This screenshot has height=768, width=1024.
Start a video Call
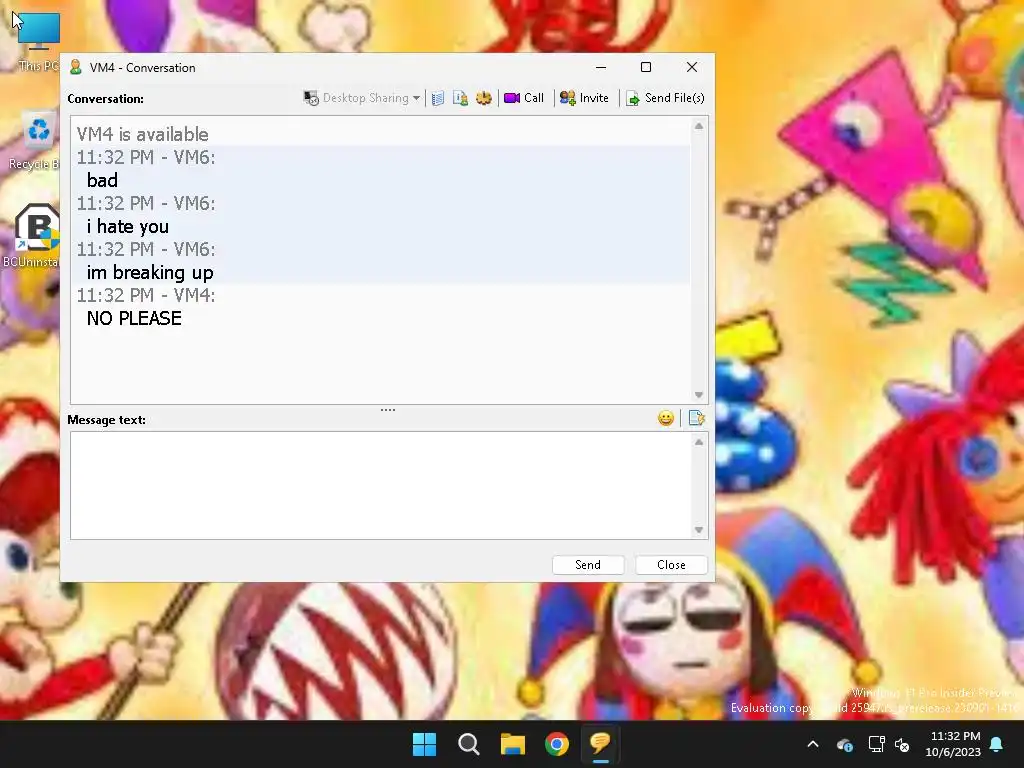click(x=524, y=98)
